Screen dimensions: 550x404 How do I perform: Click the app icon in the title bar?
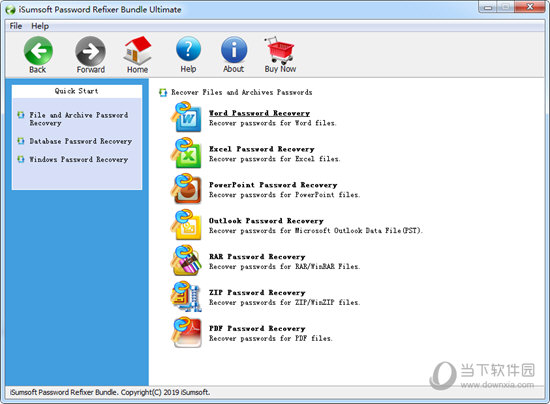(x=11, y=9)
